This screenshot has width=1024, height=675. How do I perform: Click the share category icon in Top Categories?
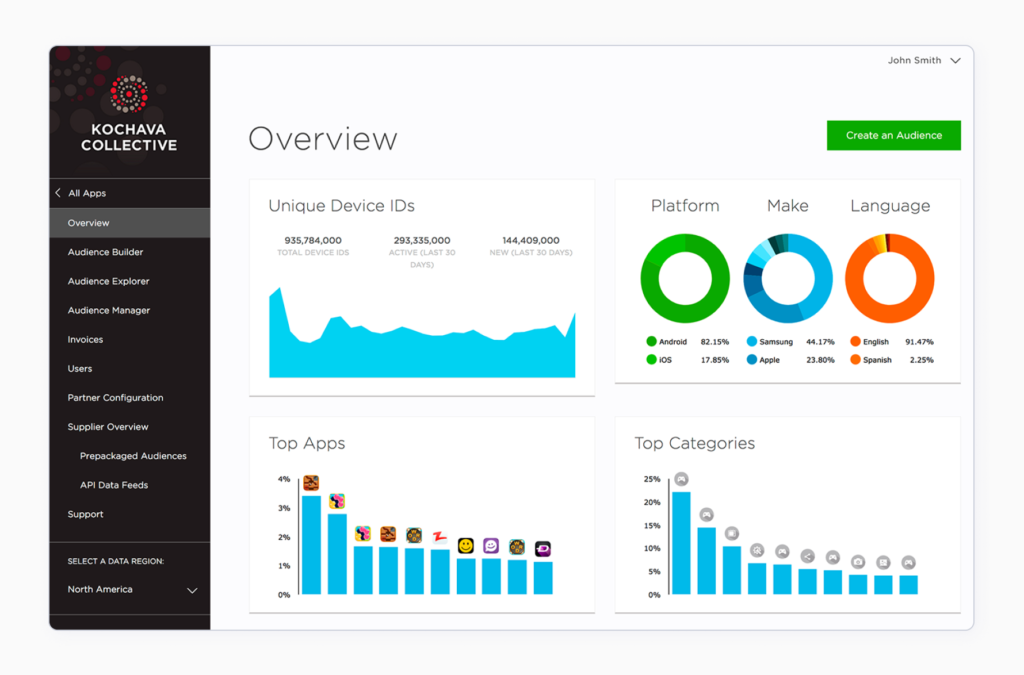808,556
